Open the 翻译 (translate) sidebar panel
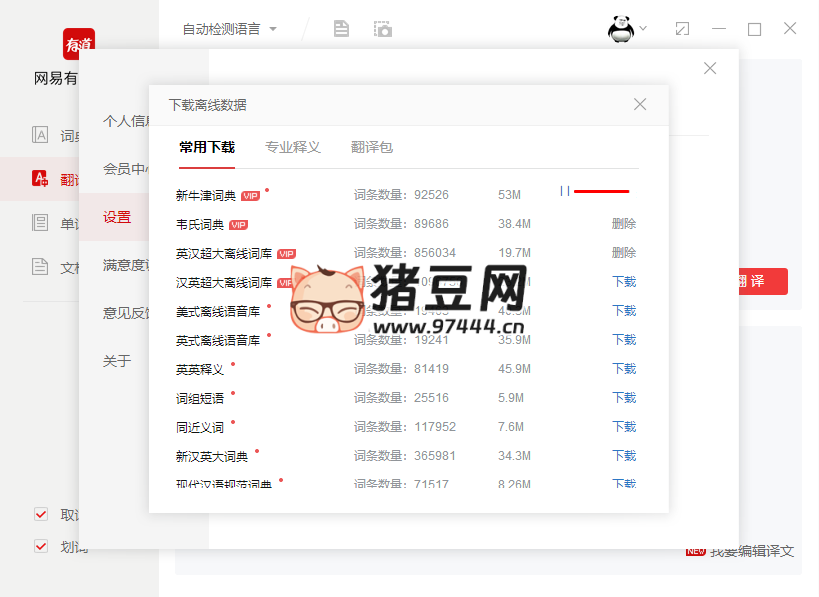Image resolution: width=819 pixels, height=597 pixels. click(40, 177)
